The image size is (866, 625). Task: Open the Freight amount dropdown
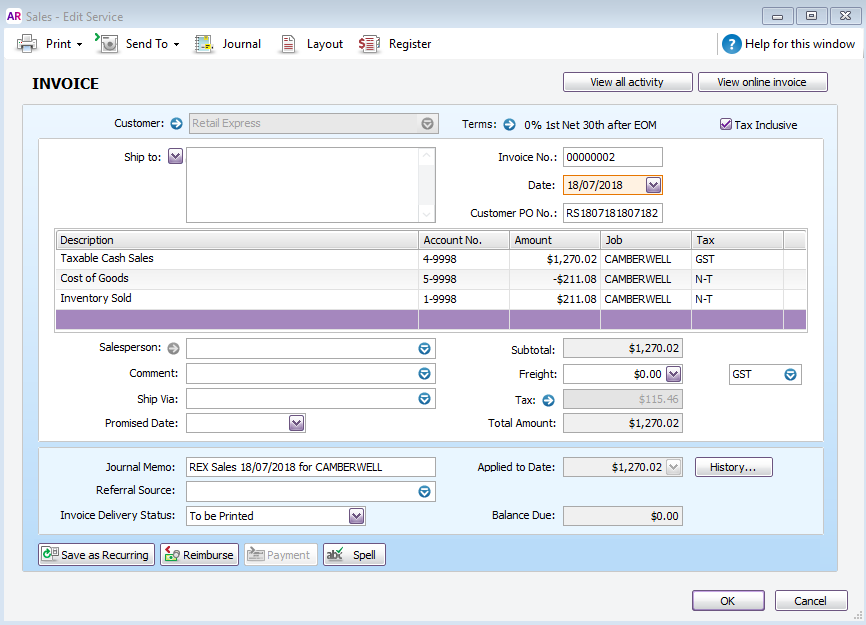tap(673, 374)
